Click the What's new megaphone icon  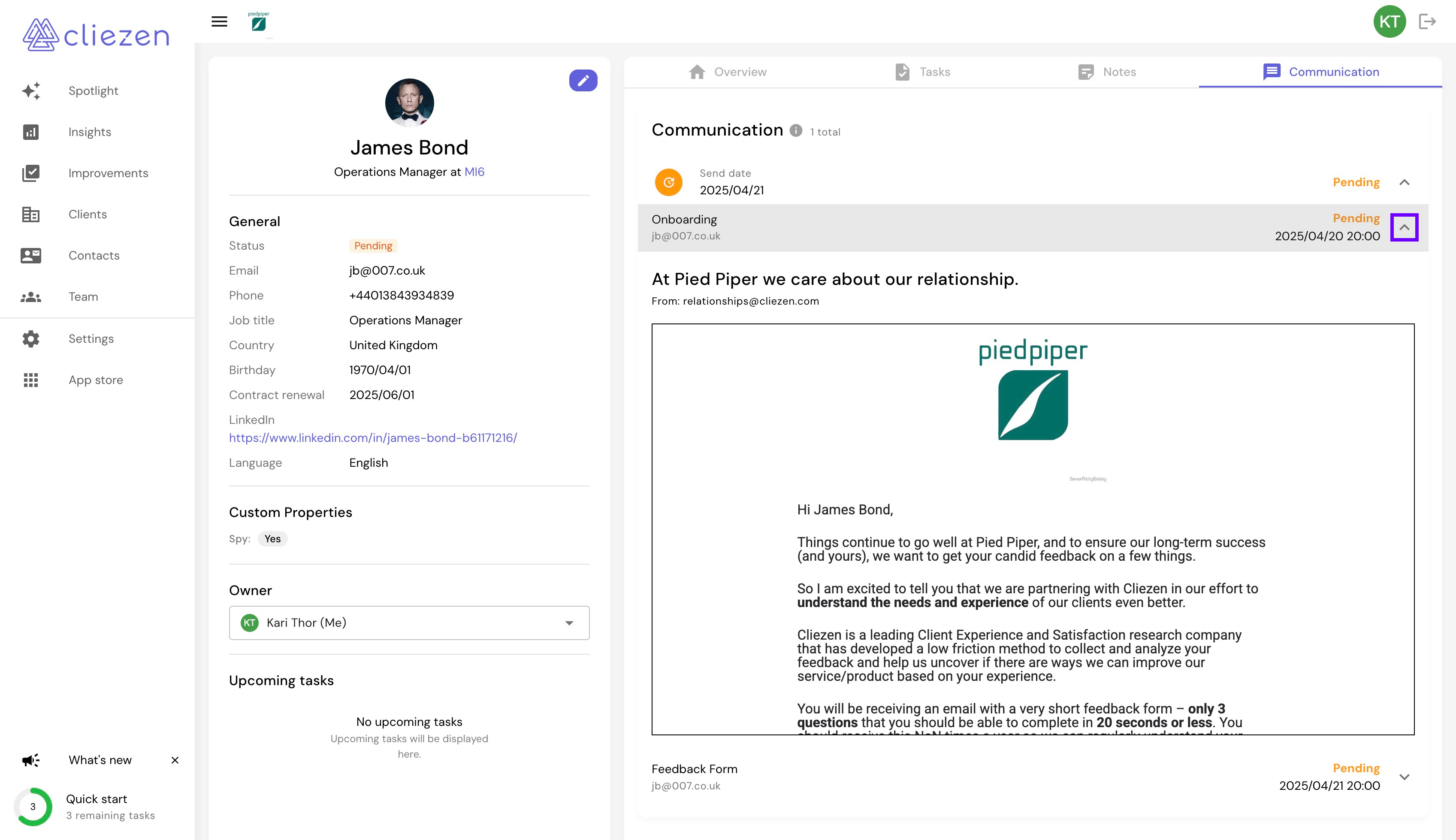click(x=31, y=760)
